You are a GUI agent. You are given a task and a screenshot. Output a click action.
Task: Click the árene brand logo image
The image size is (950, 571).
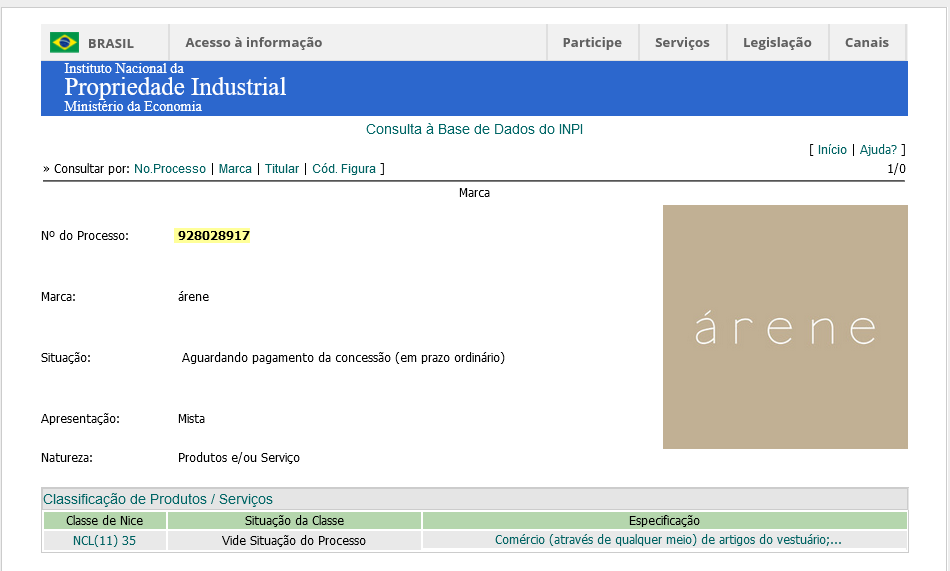(x=785, y=327)
